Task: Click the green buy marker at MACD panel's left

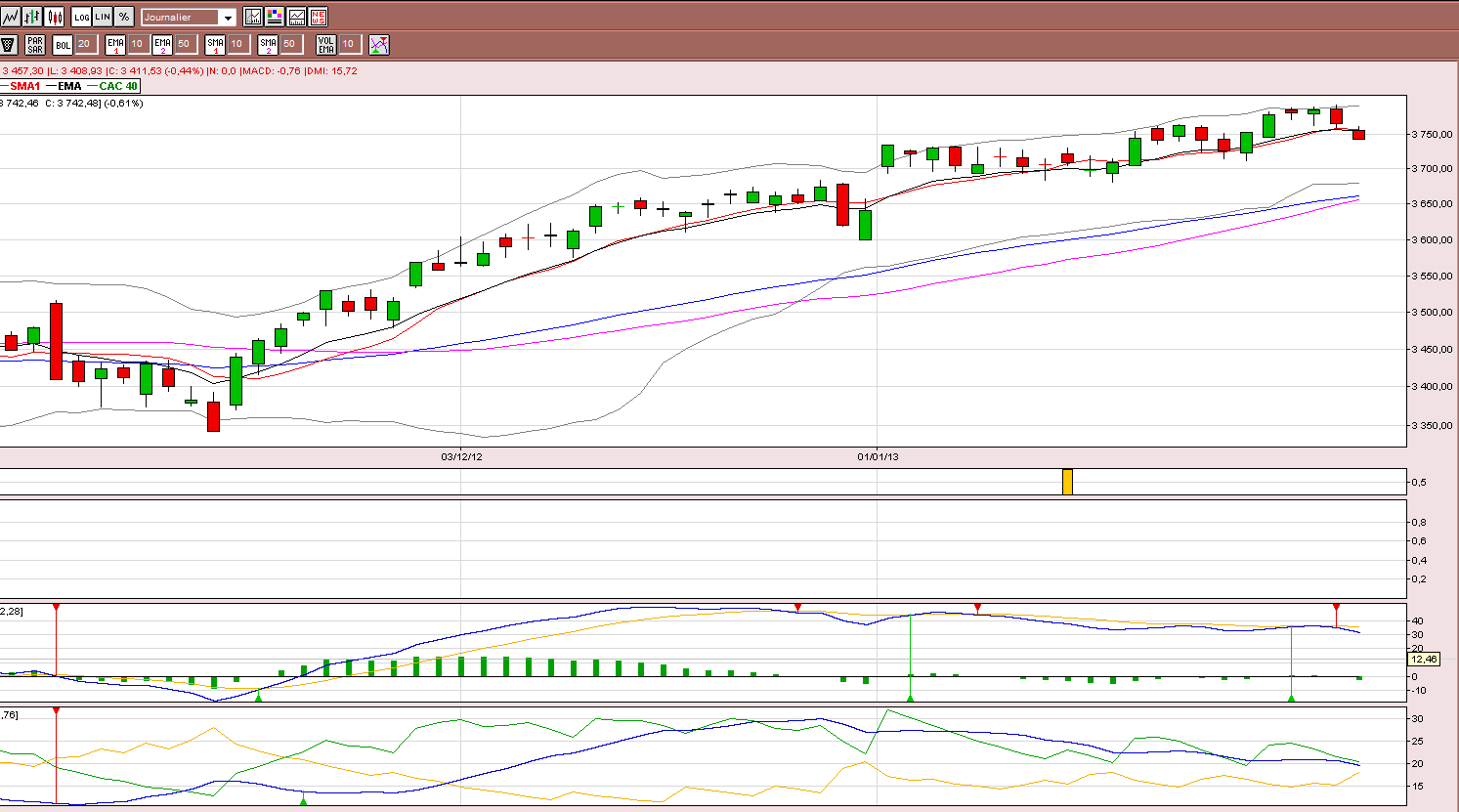Action: click(258, 697)
